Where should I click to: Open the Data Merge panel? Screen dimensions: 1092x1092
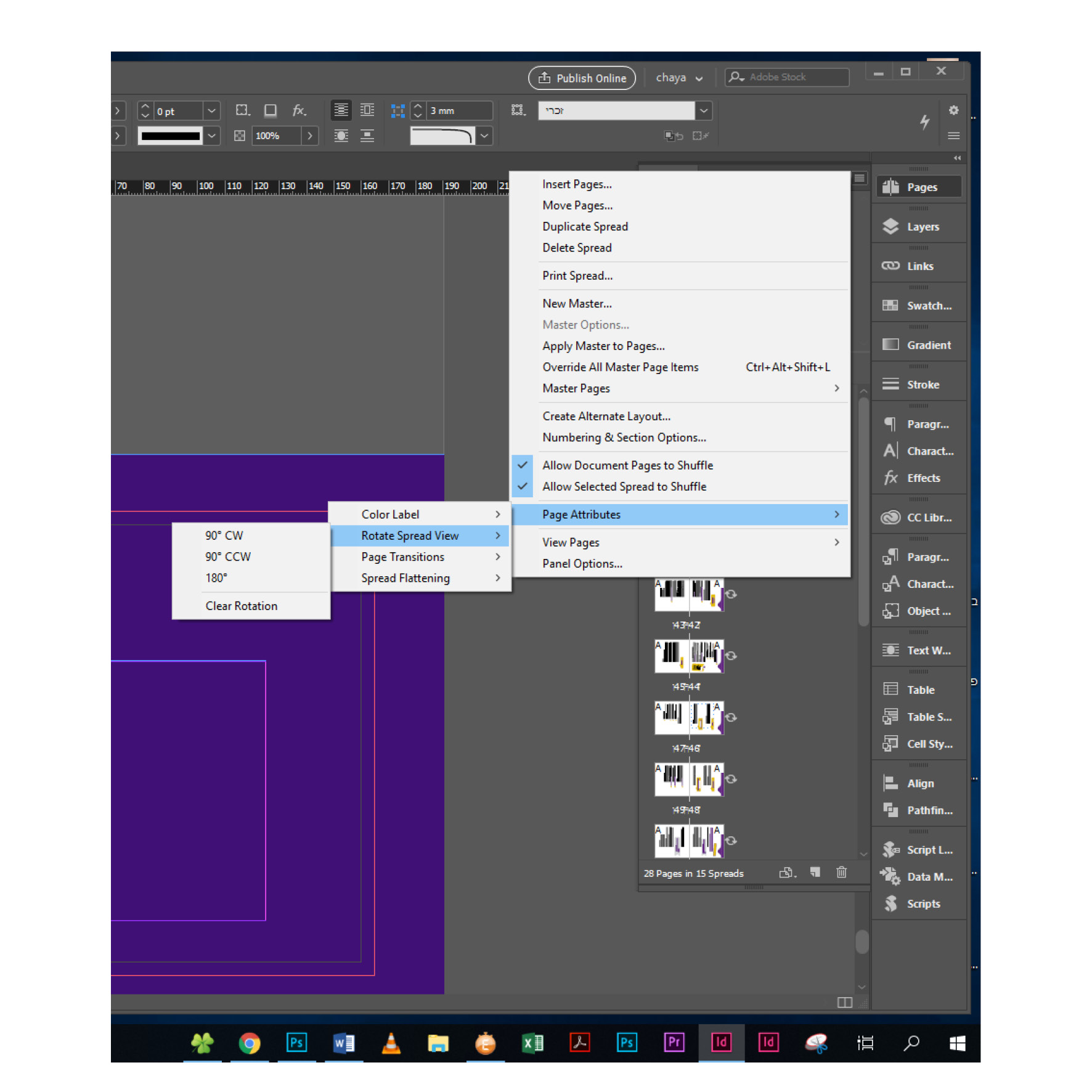[918, 877]
